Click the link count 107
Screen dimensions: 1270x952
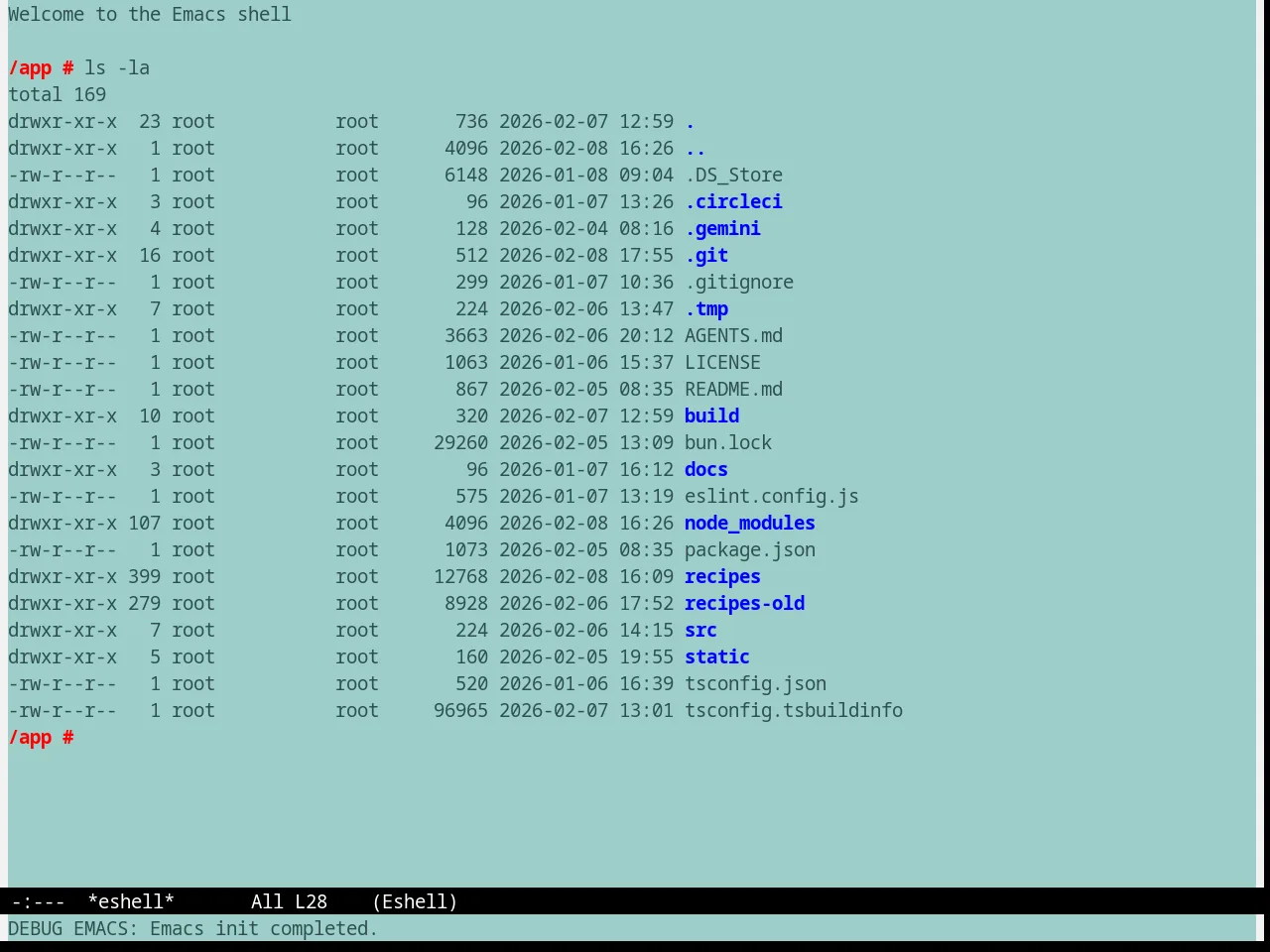(144, 524)
